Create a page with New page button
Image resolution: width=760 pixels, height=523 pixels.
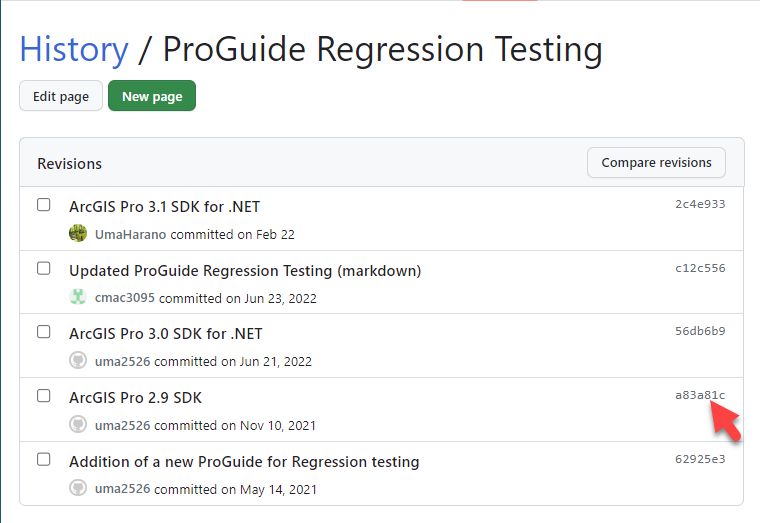click(x=152, y=97)
